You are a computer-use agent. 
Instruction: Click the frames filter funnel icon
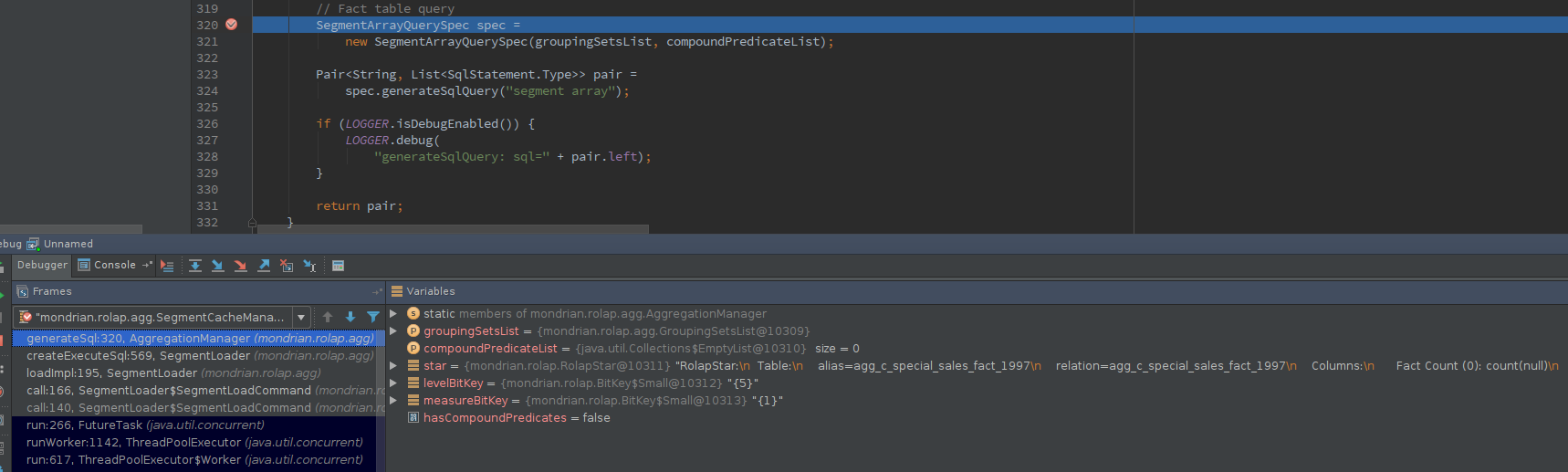pos(373,317)
